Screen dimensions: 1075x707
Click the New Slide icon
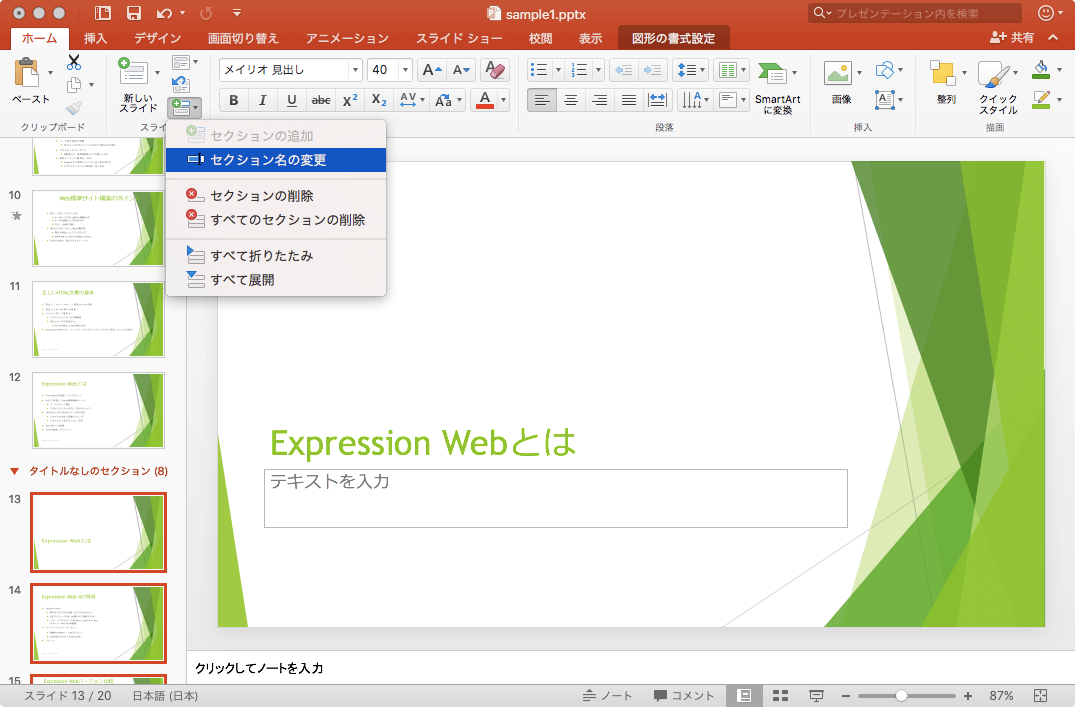(x=133, y=72)
